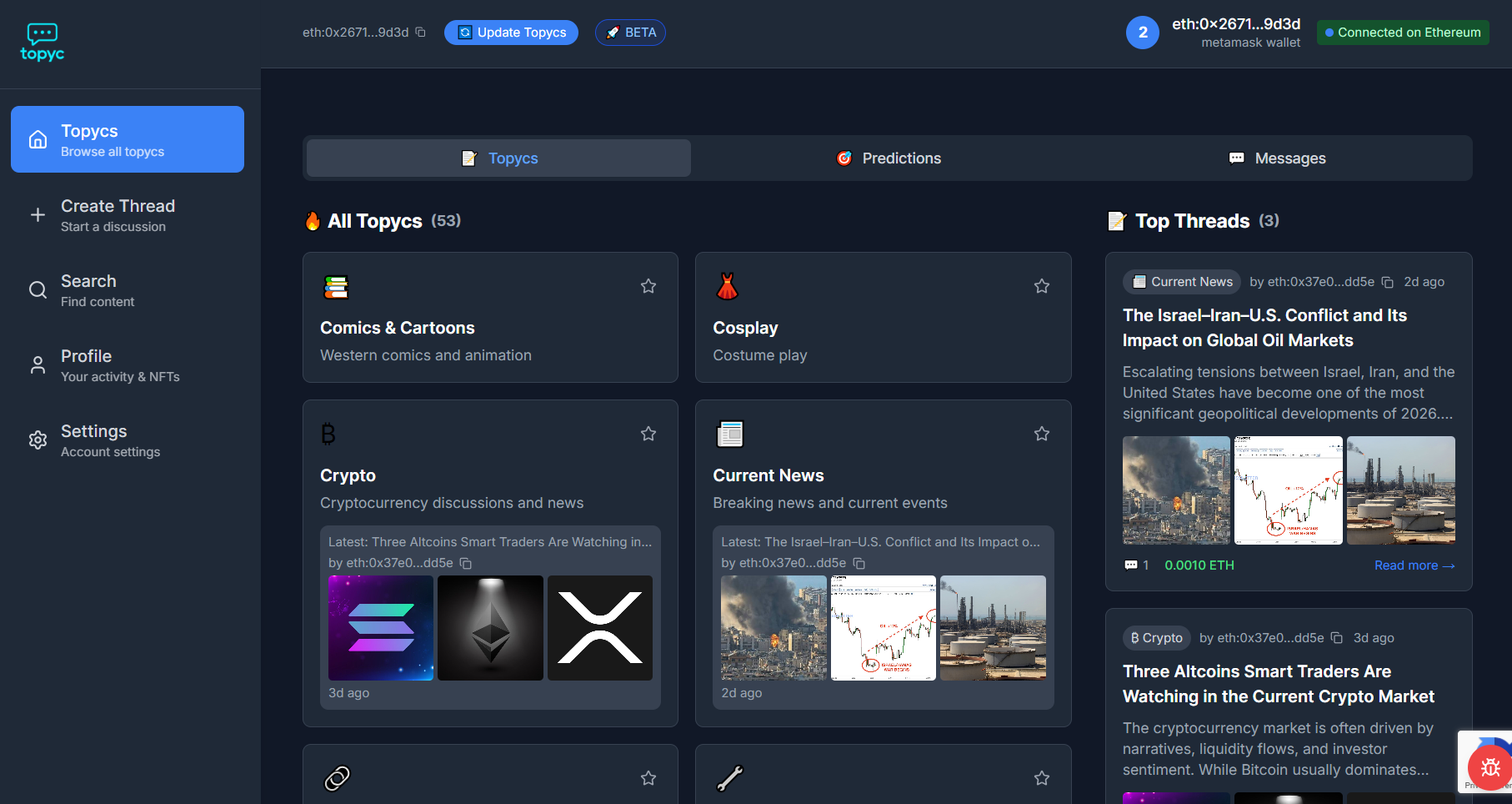Screen dimensions: 1512x804
Task: Click the magnifier icon beside Search
Action: [38, 289]
